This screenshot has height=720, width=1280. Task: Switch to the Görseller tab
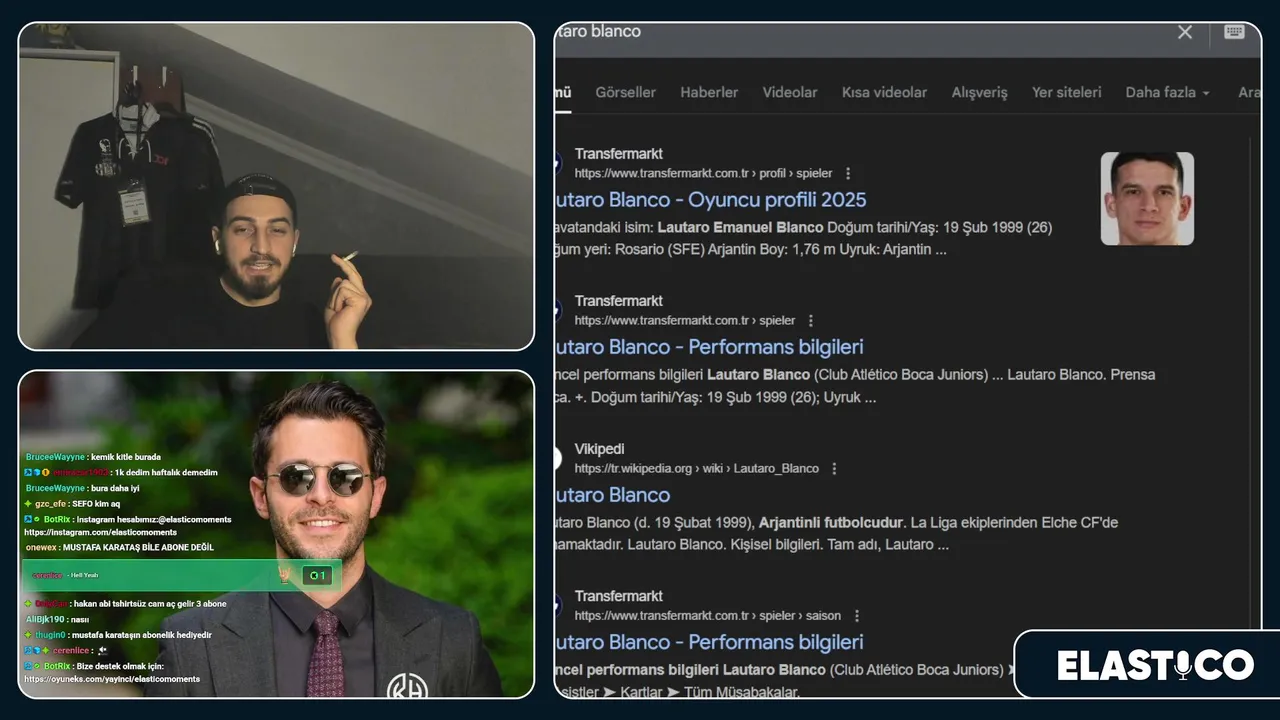pyautogui.click(x=625, y=92)
